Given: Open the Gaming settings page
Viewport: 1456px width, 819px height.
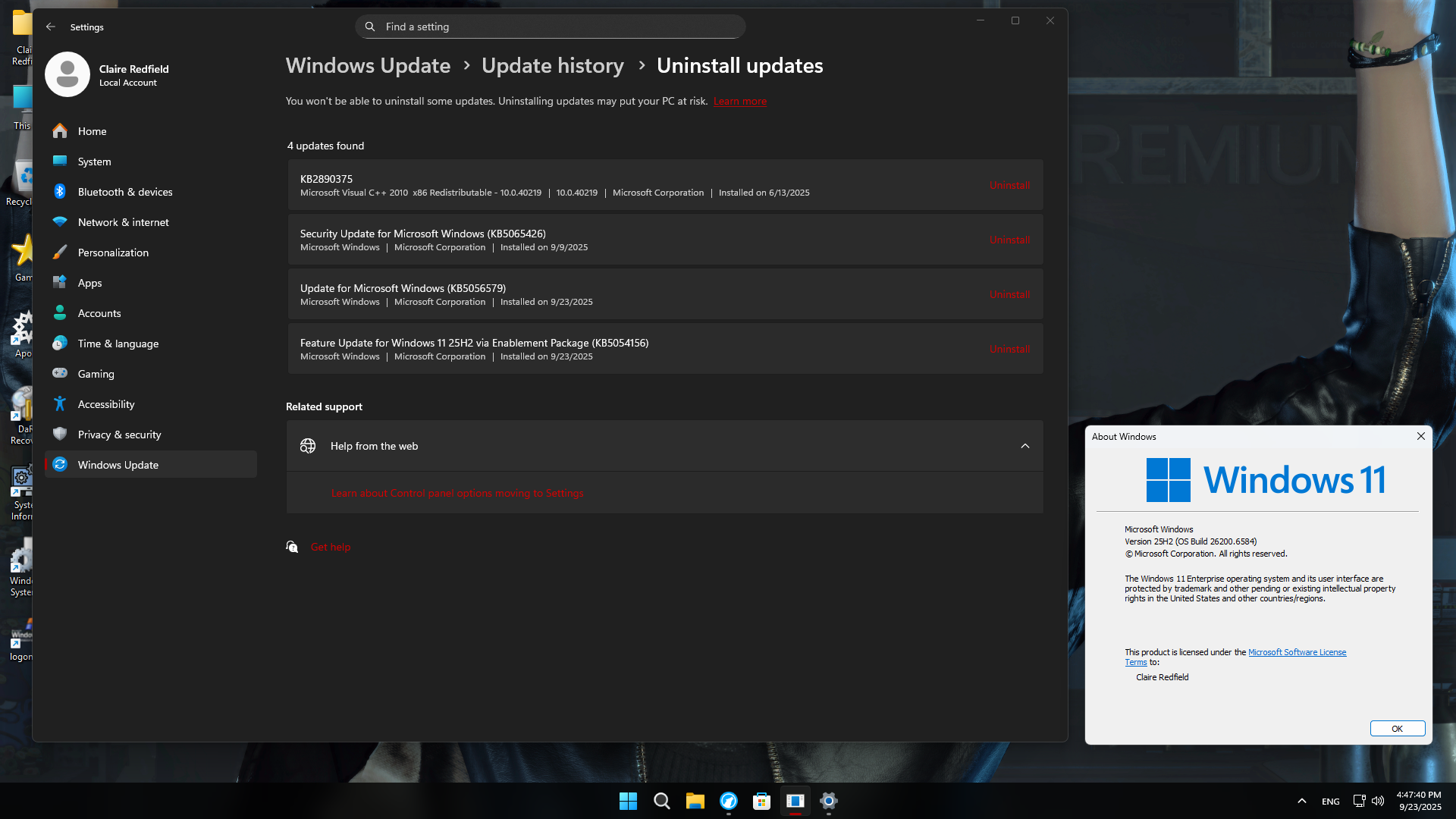Looking at the screenshot, I should (151, 374).
